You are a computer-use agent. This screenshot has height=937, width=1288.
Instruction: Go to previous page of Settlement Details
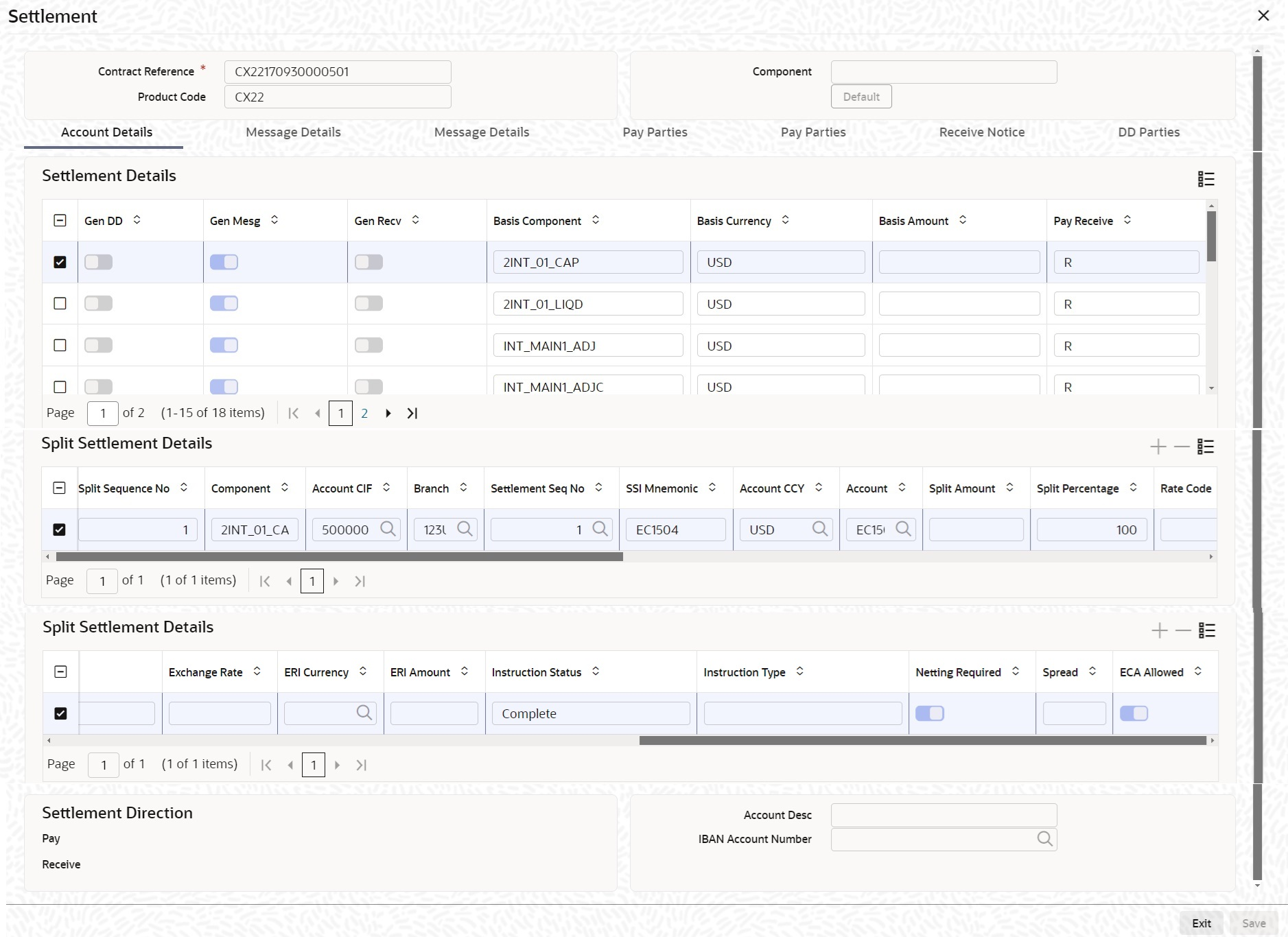click(317, 413)
